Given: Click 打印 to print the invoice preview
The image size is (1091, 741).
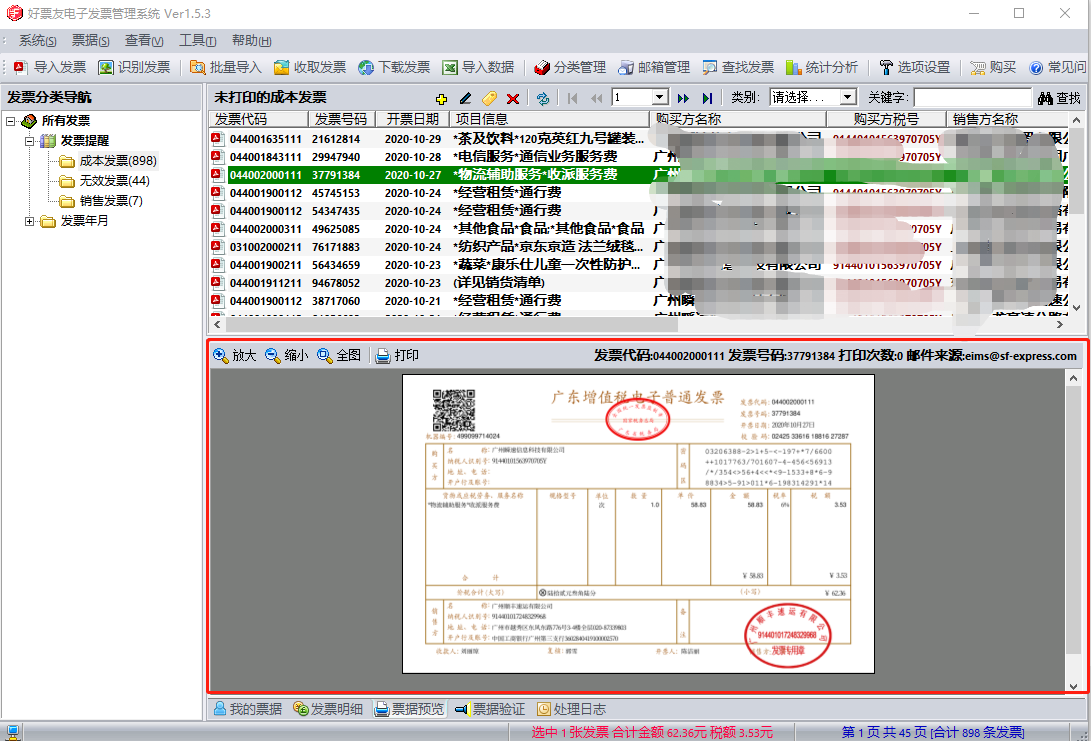Looking at the screenshot, I should click(397, 355).
